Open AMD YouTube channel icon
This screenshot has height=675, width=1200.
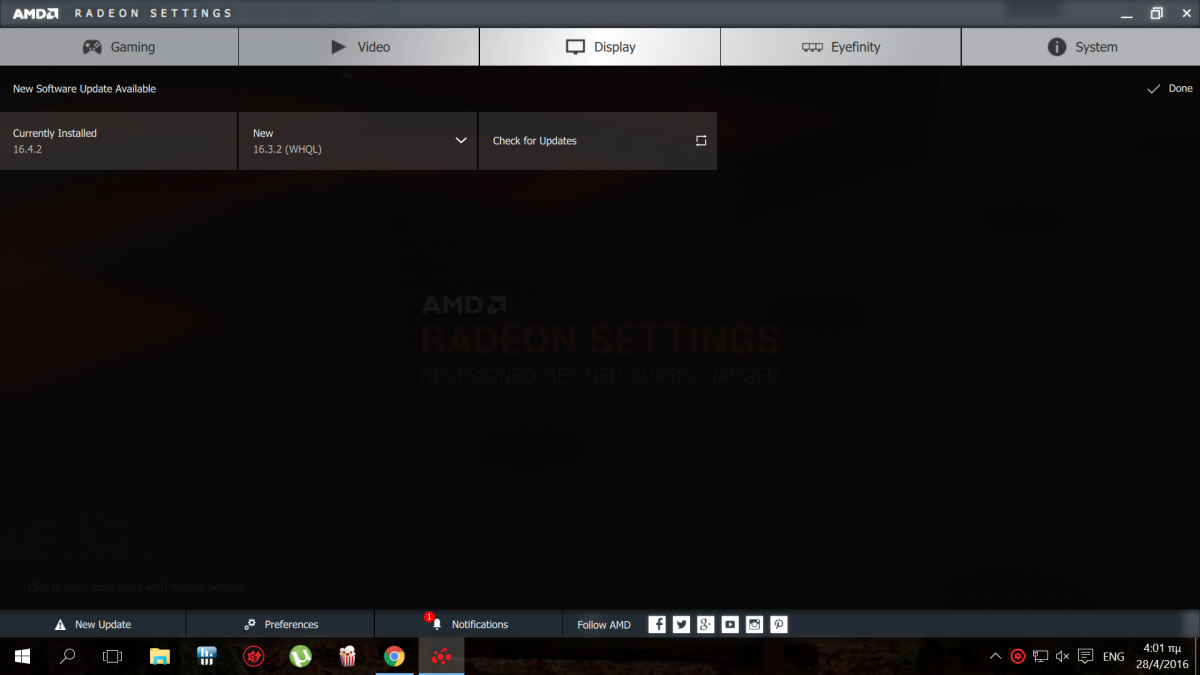[x=730, y=624]
